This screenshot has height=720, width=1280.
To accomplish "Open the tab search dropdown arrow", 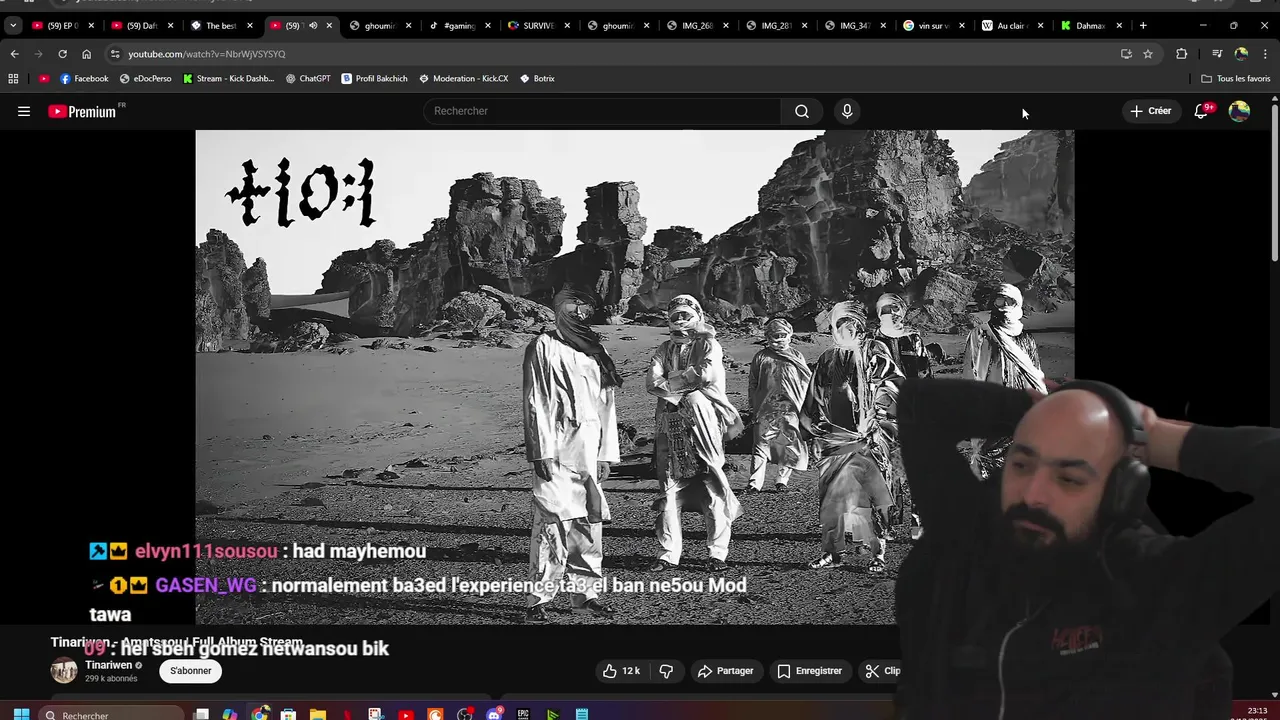I will click(x=13, y=26).
